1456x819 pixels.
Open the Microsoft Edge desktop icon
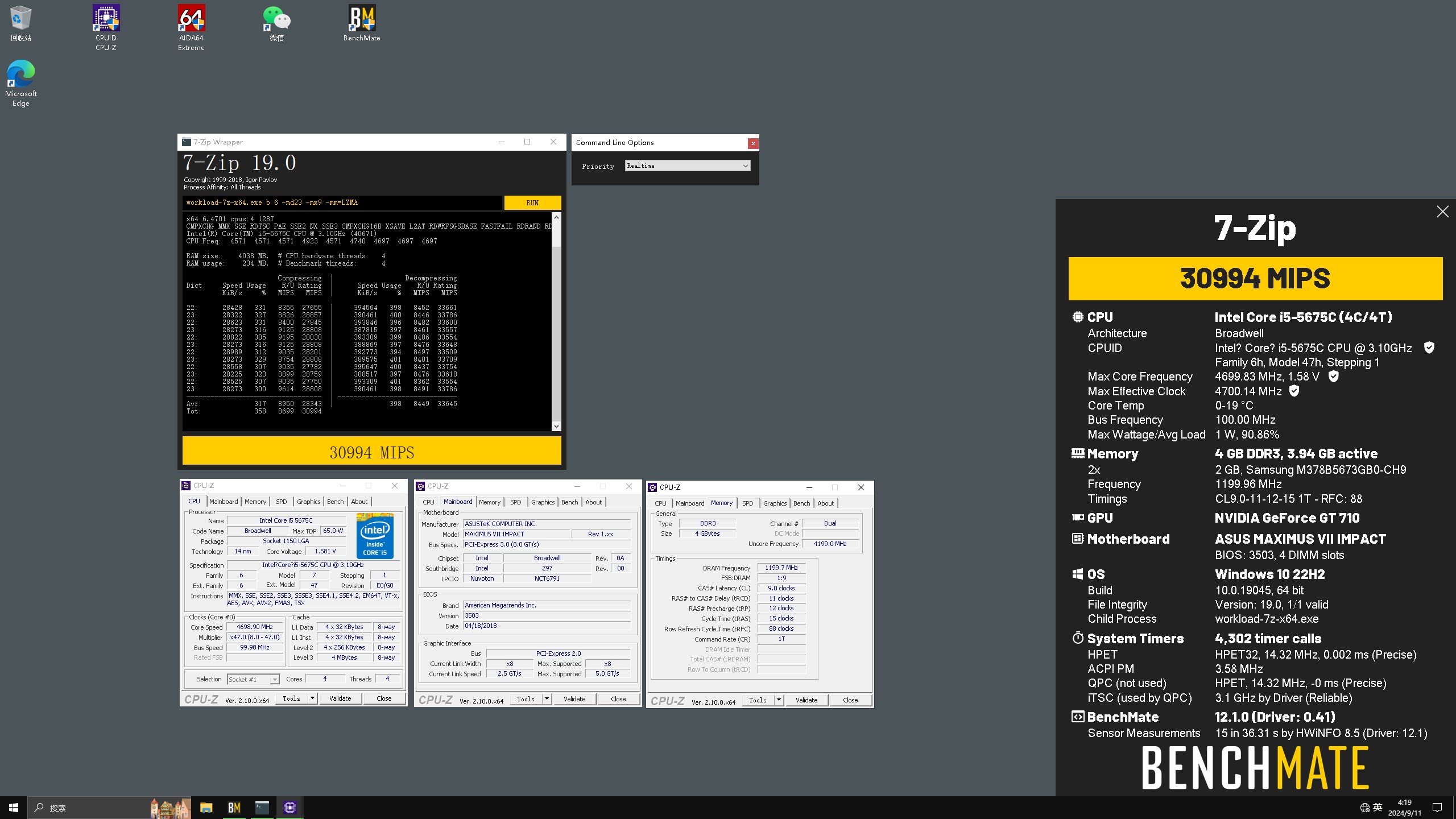coord(20,83)
